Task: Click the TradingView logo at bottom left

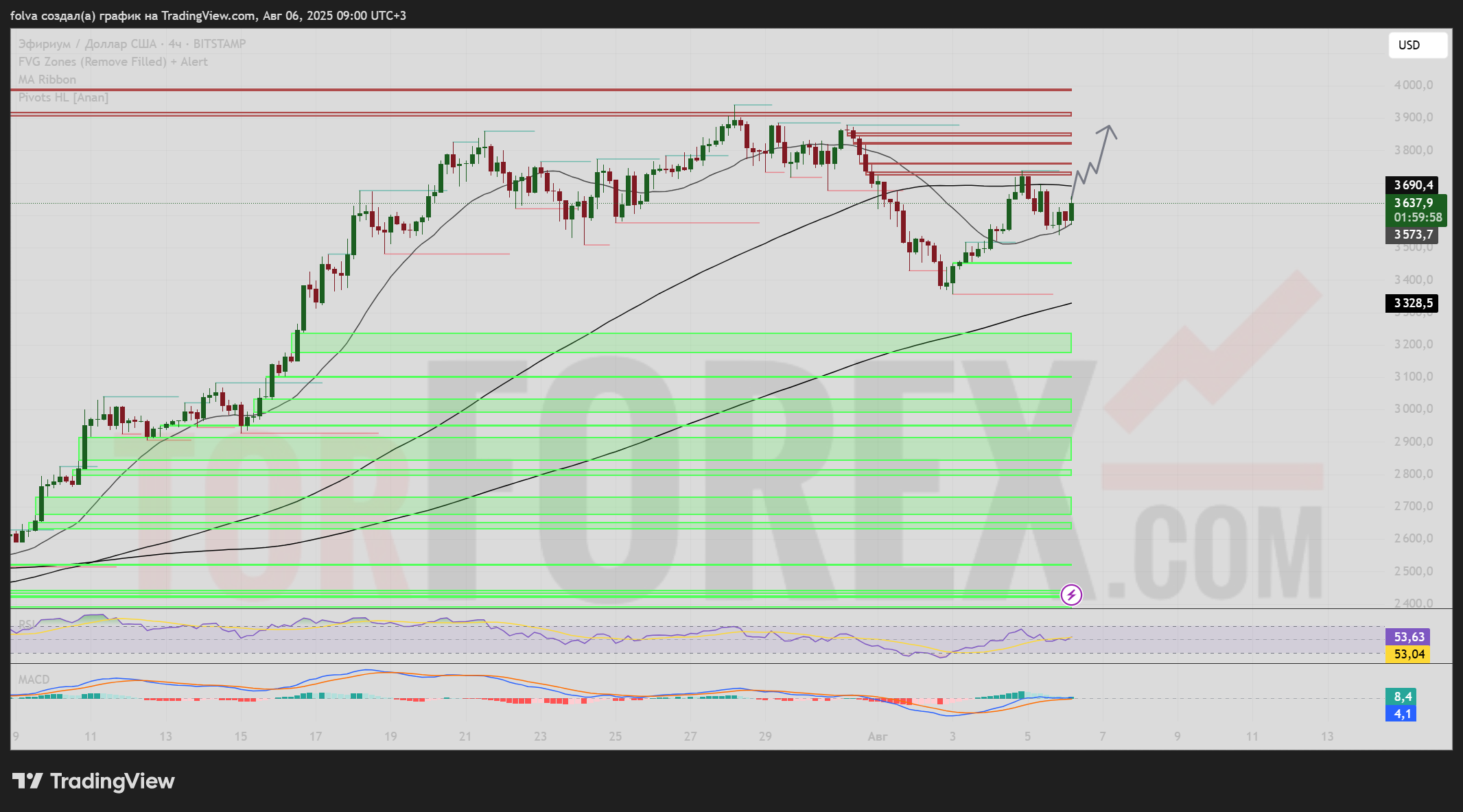Action: [x=93, y=781]
